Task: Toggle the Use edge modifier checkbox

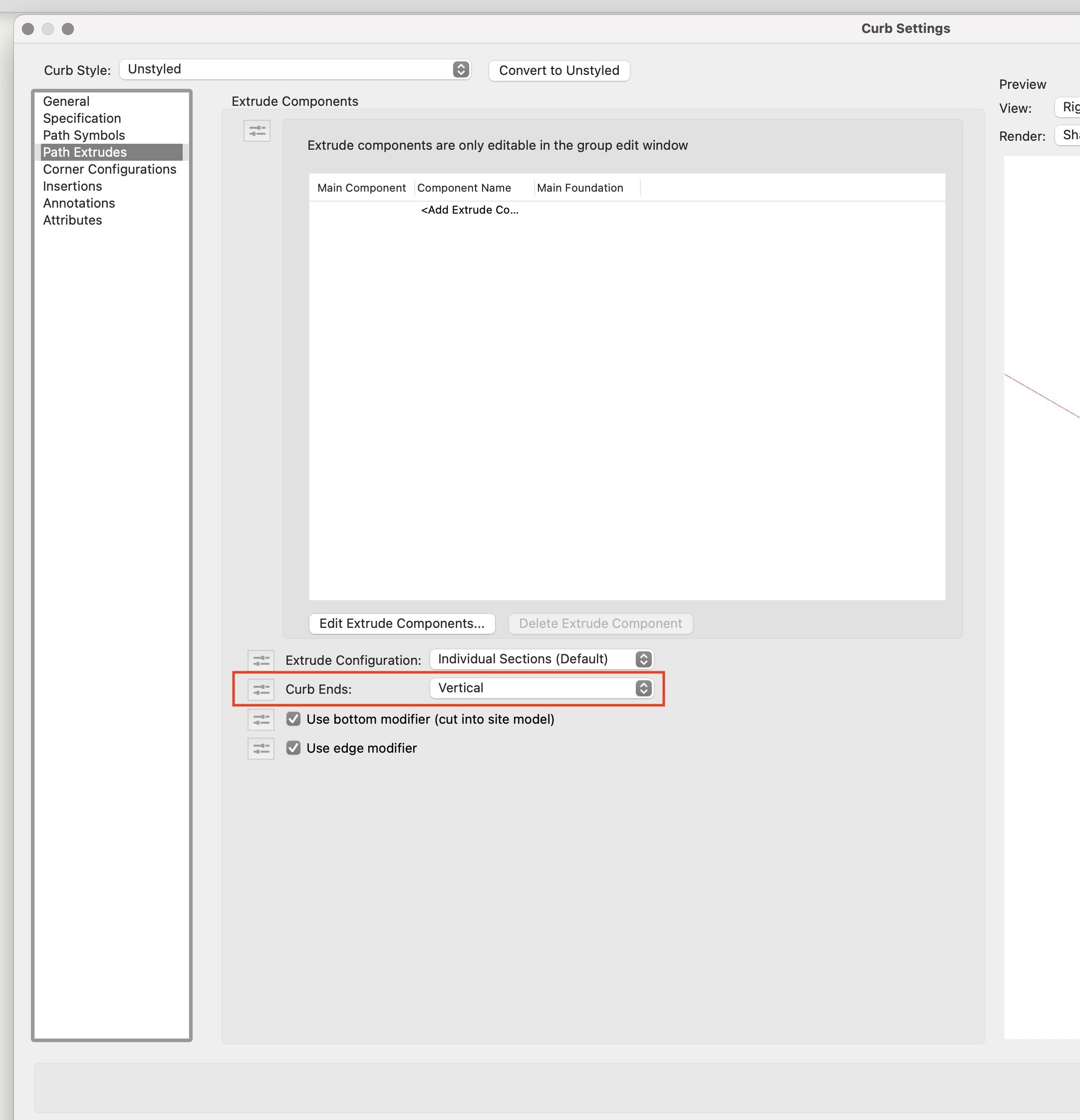Action: [293, 748]
